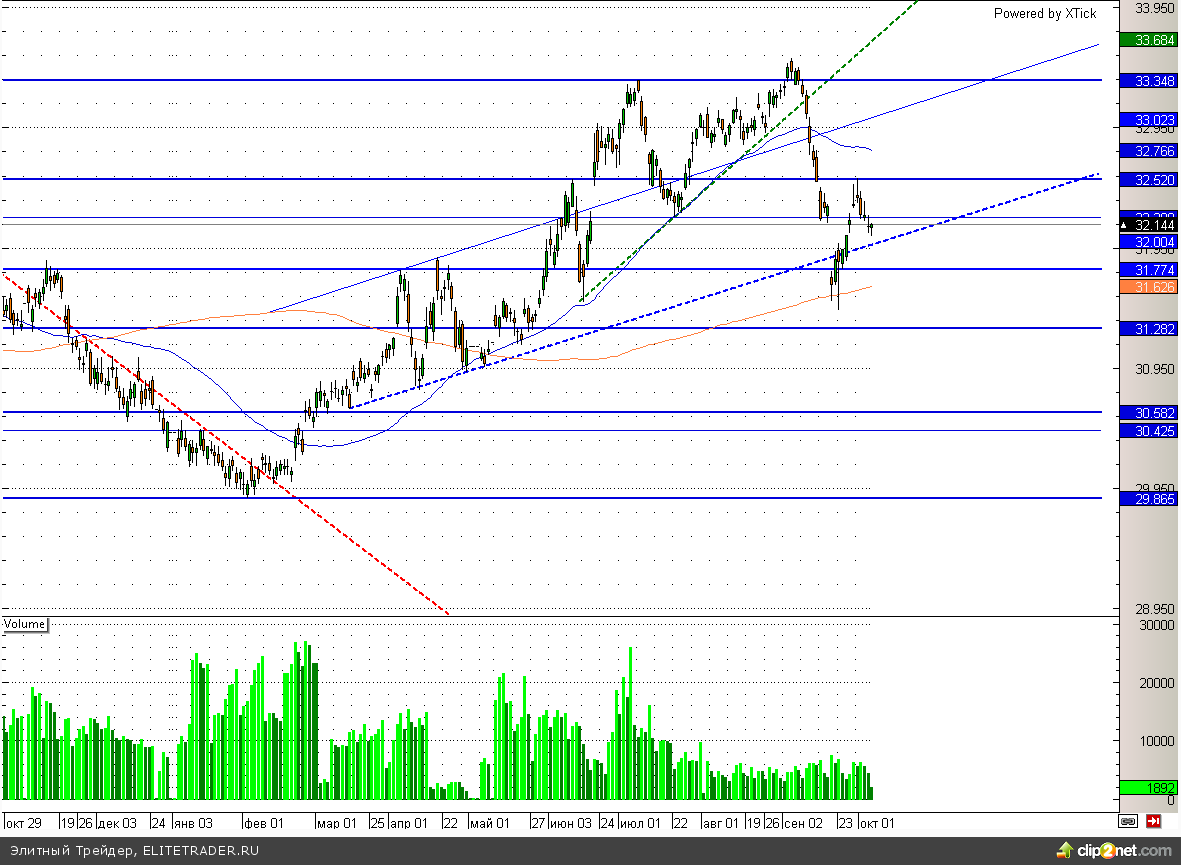This screenshot has width=1181, height=865.
Task: Click the 'Powered by XTick' label
Action: [x=1044, y=13]
